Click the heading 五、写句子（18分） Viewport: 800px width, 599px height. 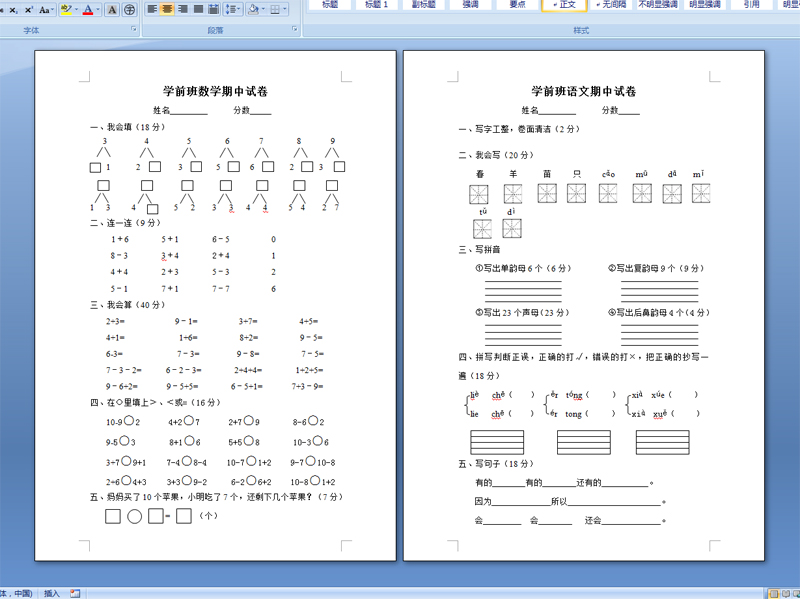(496, 464)
